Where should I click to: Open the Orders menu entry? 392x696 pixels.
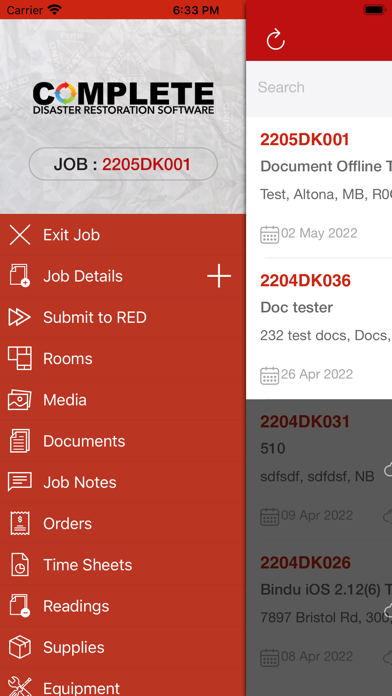pyautogui.click(x=123, y=523)
